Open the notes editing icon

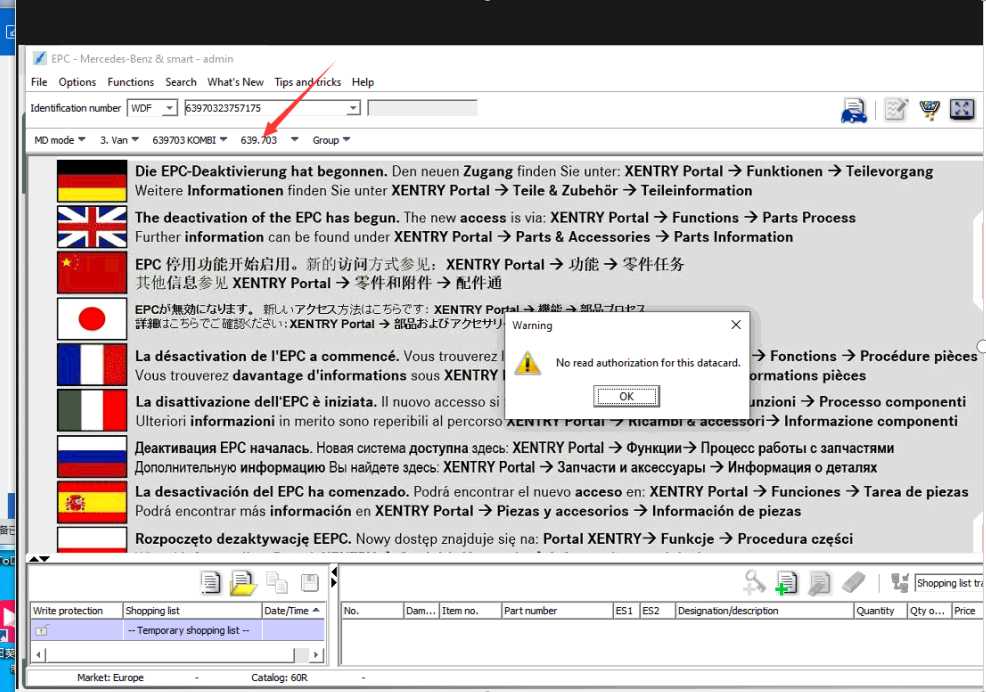[895, 110]
